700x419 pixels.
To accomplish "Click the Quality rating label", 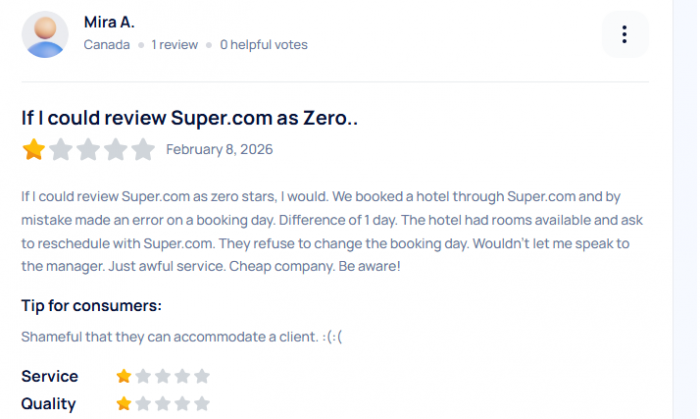I will click(x=49, y=404).
